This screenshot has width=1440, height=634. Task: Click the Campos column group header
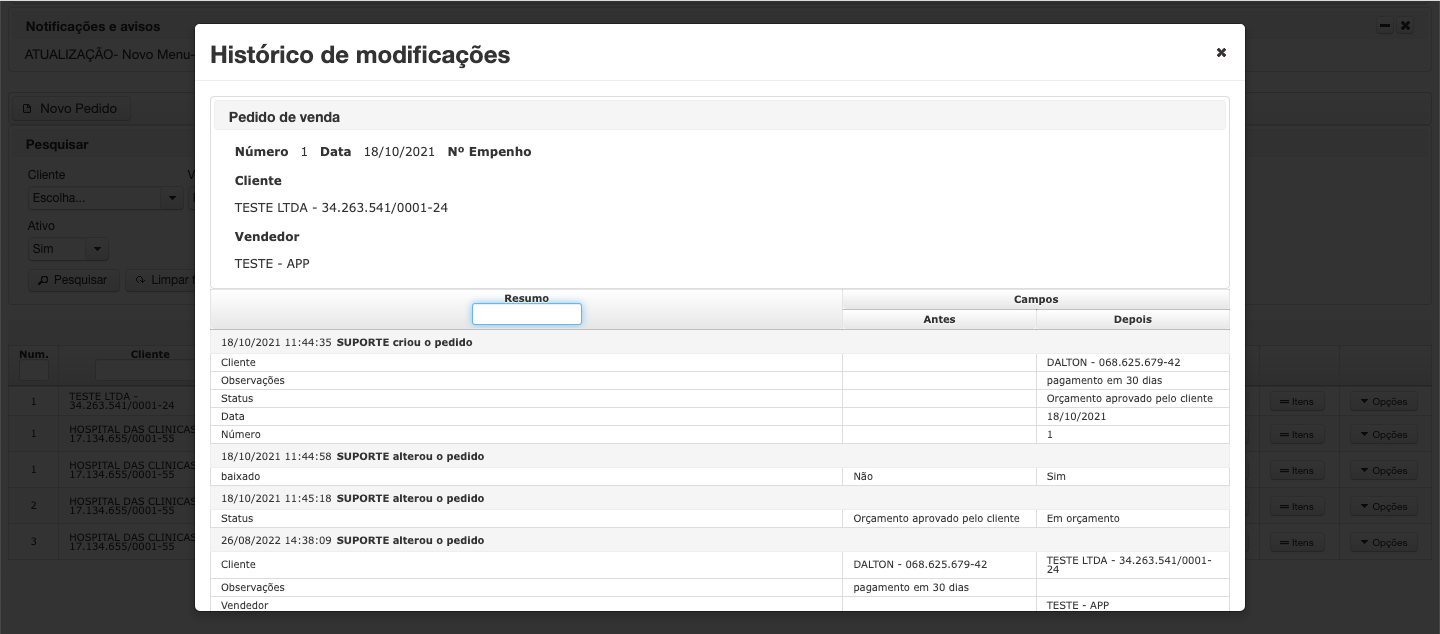click(1036, 299)
